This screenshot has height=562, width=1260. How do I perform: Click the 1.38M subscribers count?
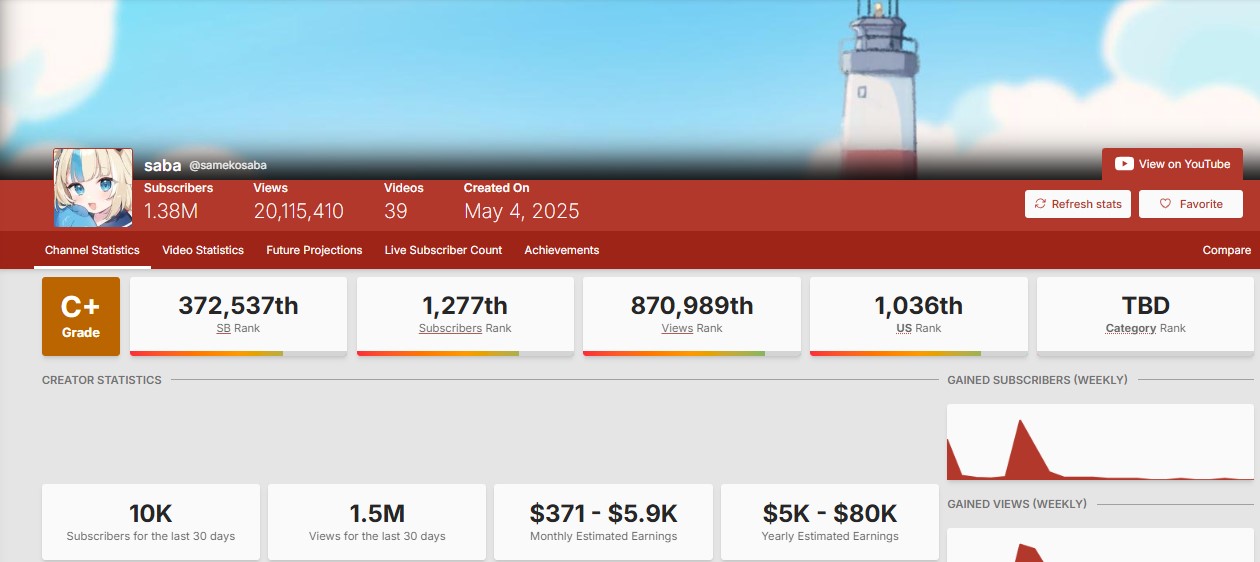[171, 211]
